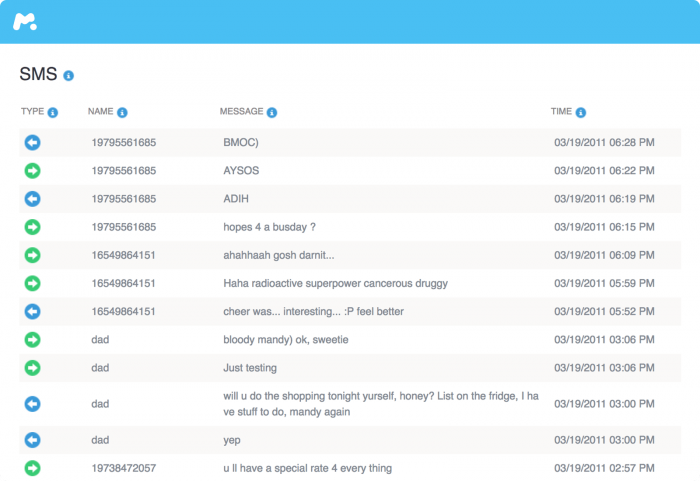Click info icon next to MESSAGE column
The height and width of the screenshot is (481, 700).
[x=272, y=113]
